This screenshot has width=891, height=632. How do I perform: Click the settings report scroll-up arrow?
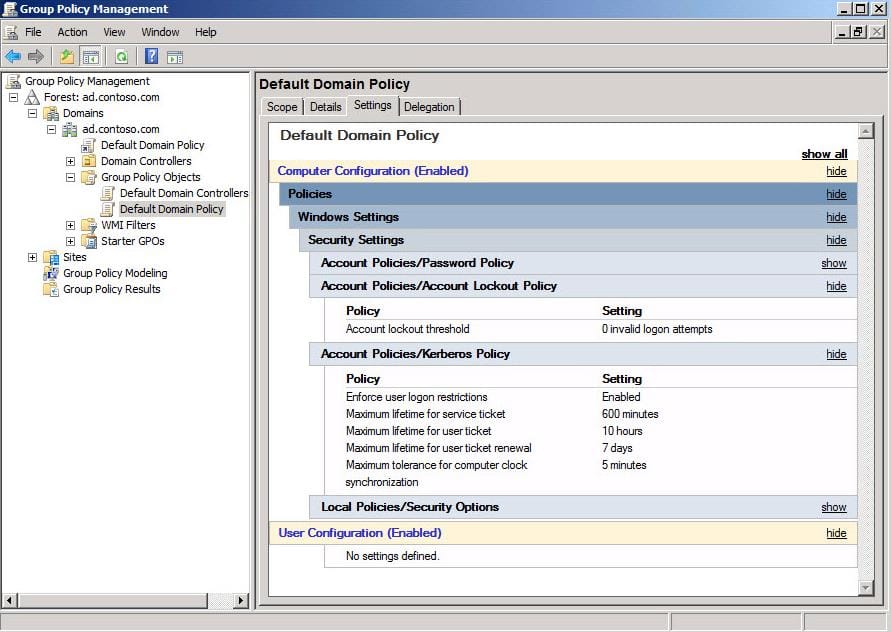[x=865, y=131]
